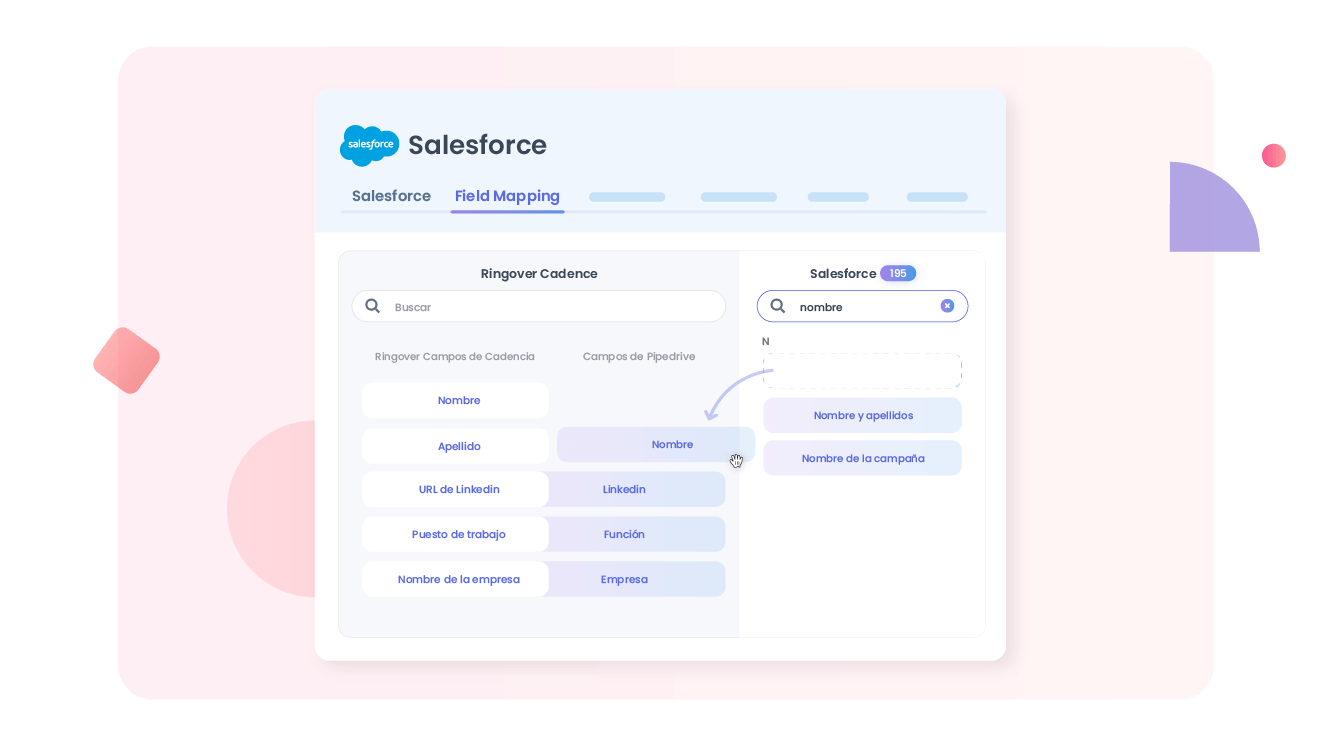Choose the Nombre de la campaña suggestion
The height and width of the screenshot is (746, 1332).
click(x=862, y=457)
